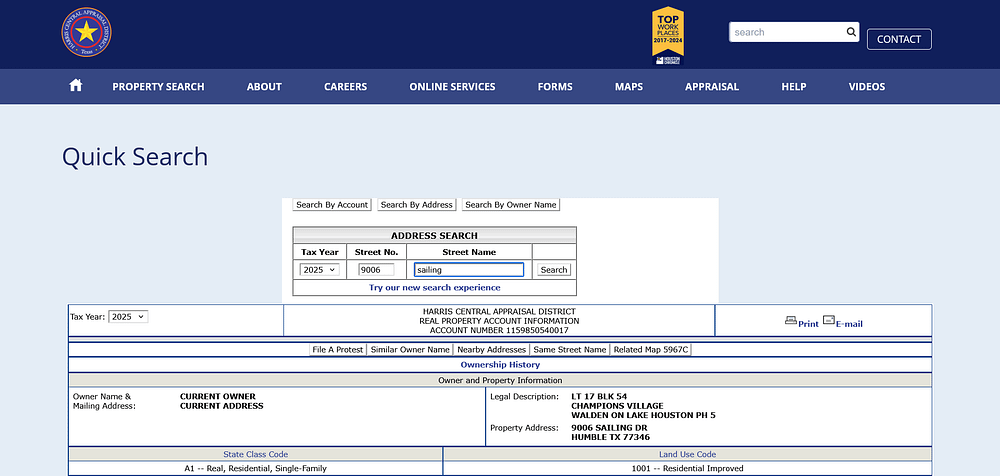The image size is (1000, 476).
Task: Click CHAMPIONS VILLAGE text
Action: click(617, 406)
